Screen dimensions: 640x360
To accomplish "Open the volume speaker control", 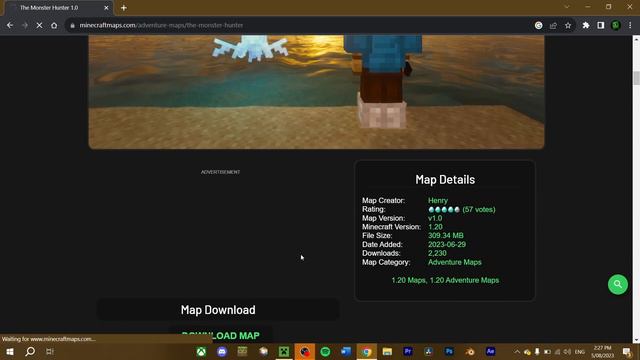I will coord(567,351).
